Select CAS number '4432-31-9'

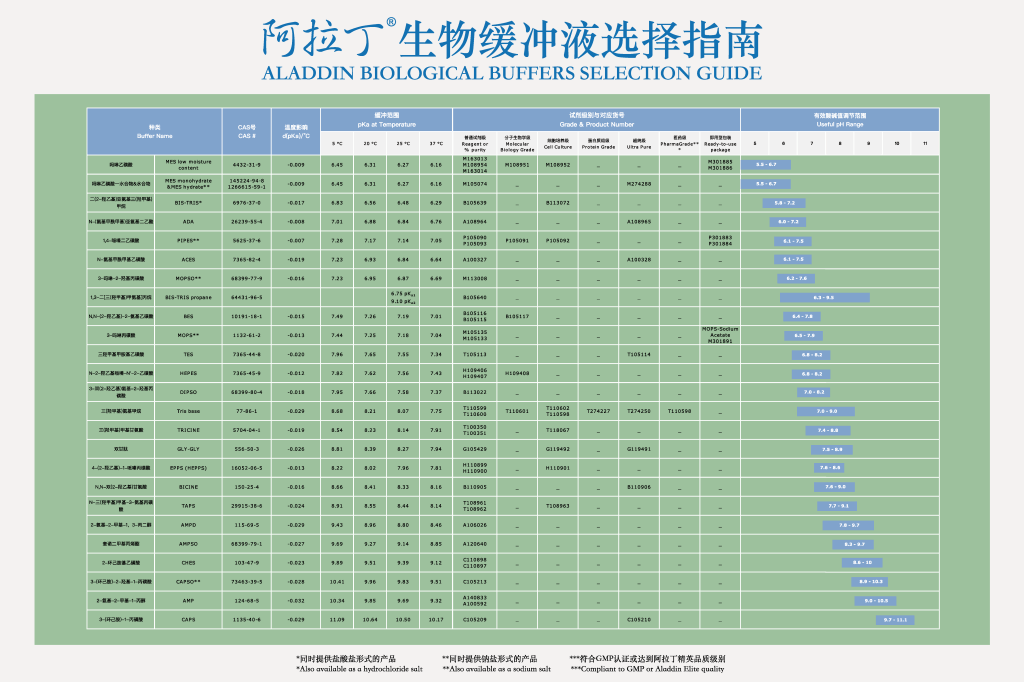(246, 165)
